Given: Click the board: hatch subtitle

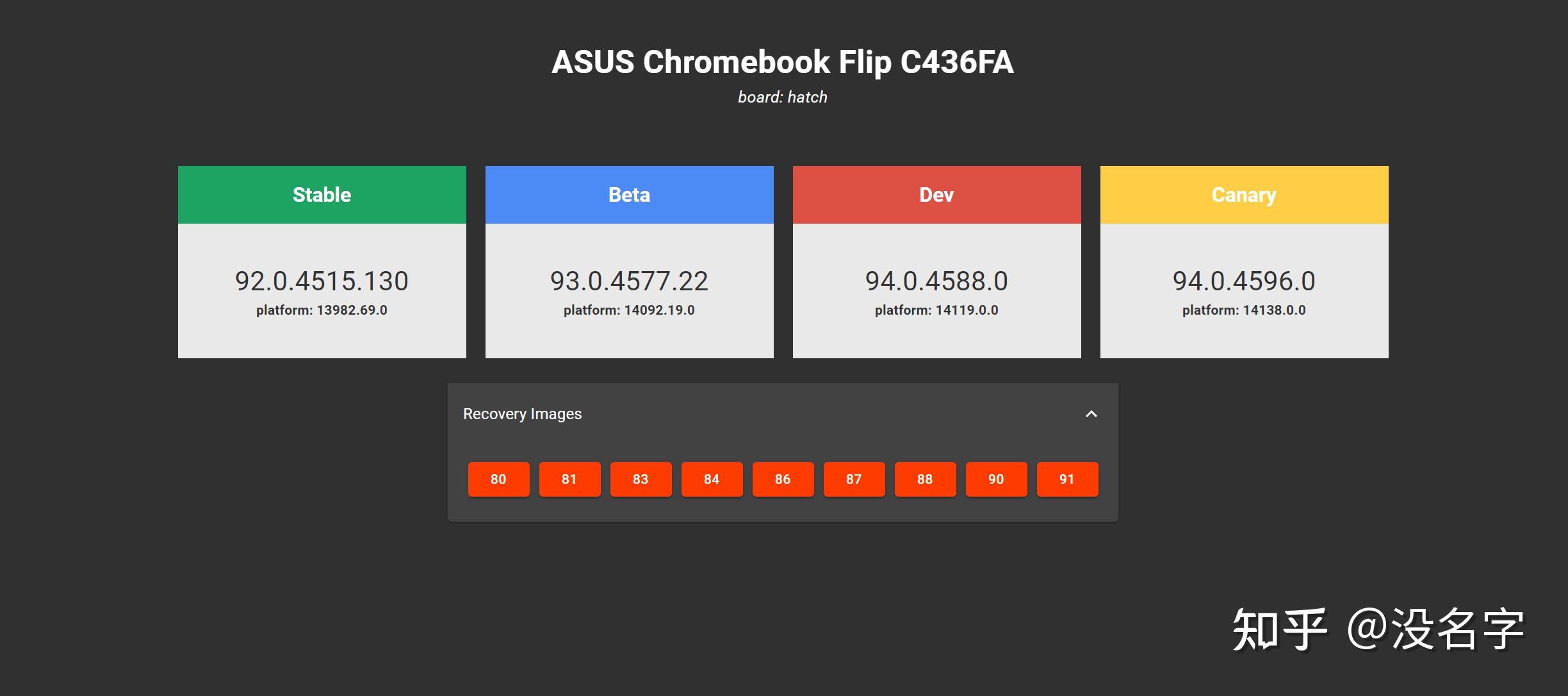Looking at the screenshot, I should (783, 97).
